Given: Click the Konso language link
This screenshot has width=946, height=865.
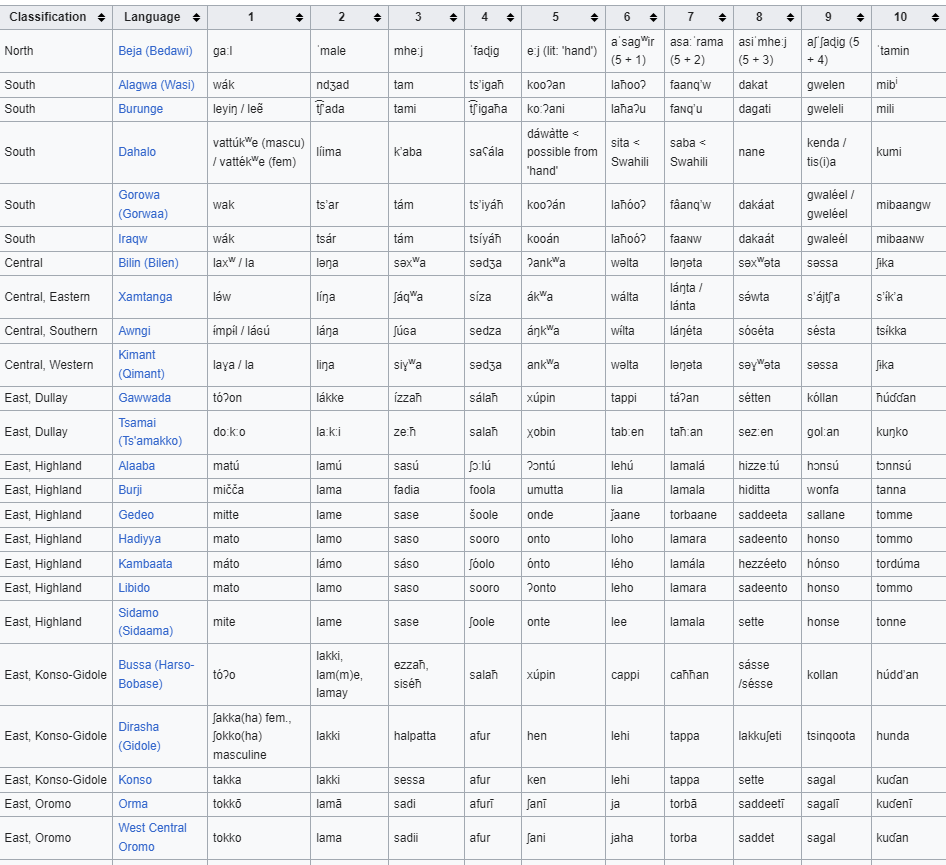Looking at the screenshot, I should (135, 779).
